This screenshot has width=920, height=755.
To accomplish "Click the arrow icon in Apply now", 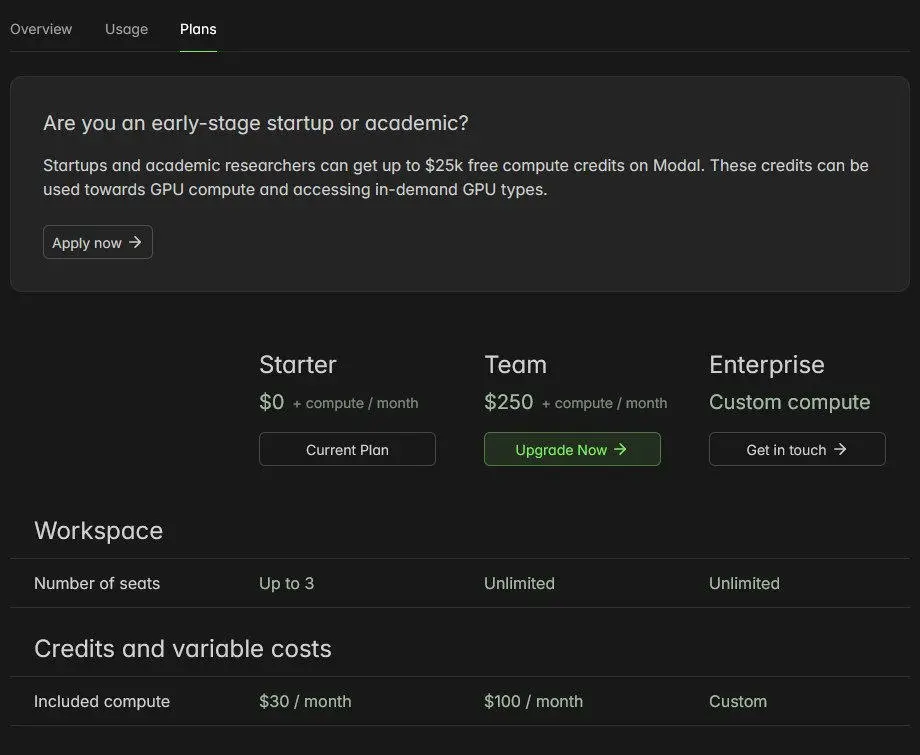I will pos(136,242).
